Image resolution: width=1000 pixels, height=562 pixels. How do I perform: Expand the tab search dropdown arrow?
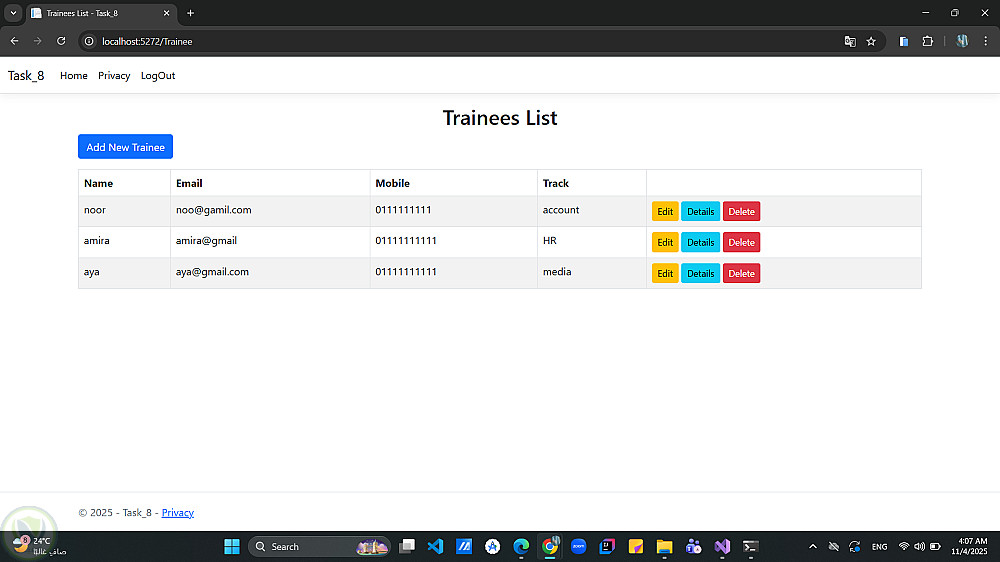13,13
